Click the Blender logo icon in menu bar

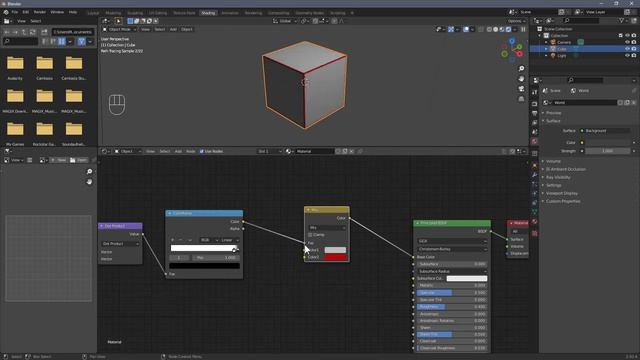click(x=6, y=12)
